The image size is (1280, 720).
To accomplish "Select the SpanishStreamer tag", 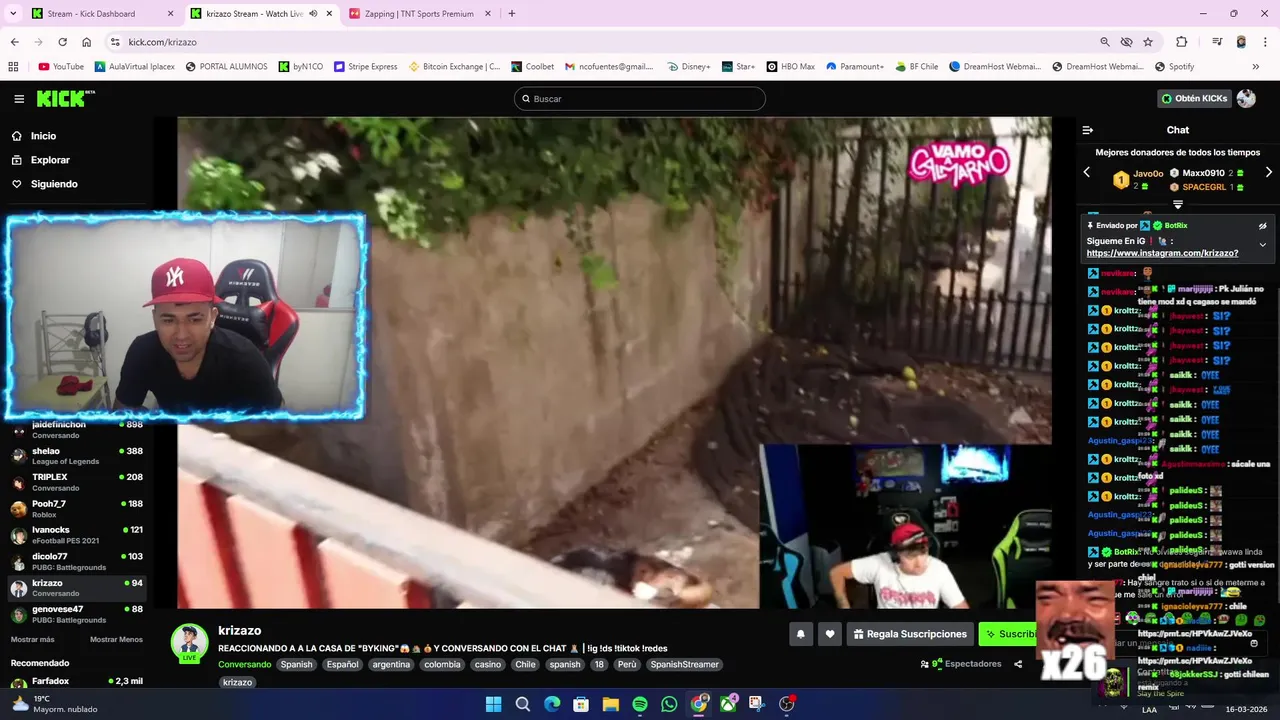I will [x=684, y=664].
